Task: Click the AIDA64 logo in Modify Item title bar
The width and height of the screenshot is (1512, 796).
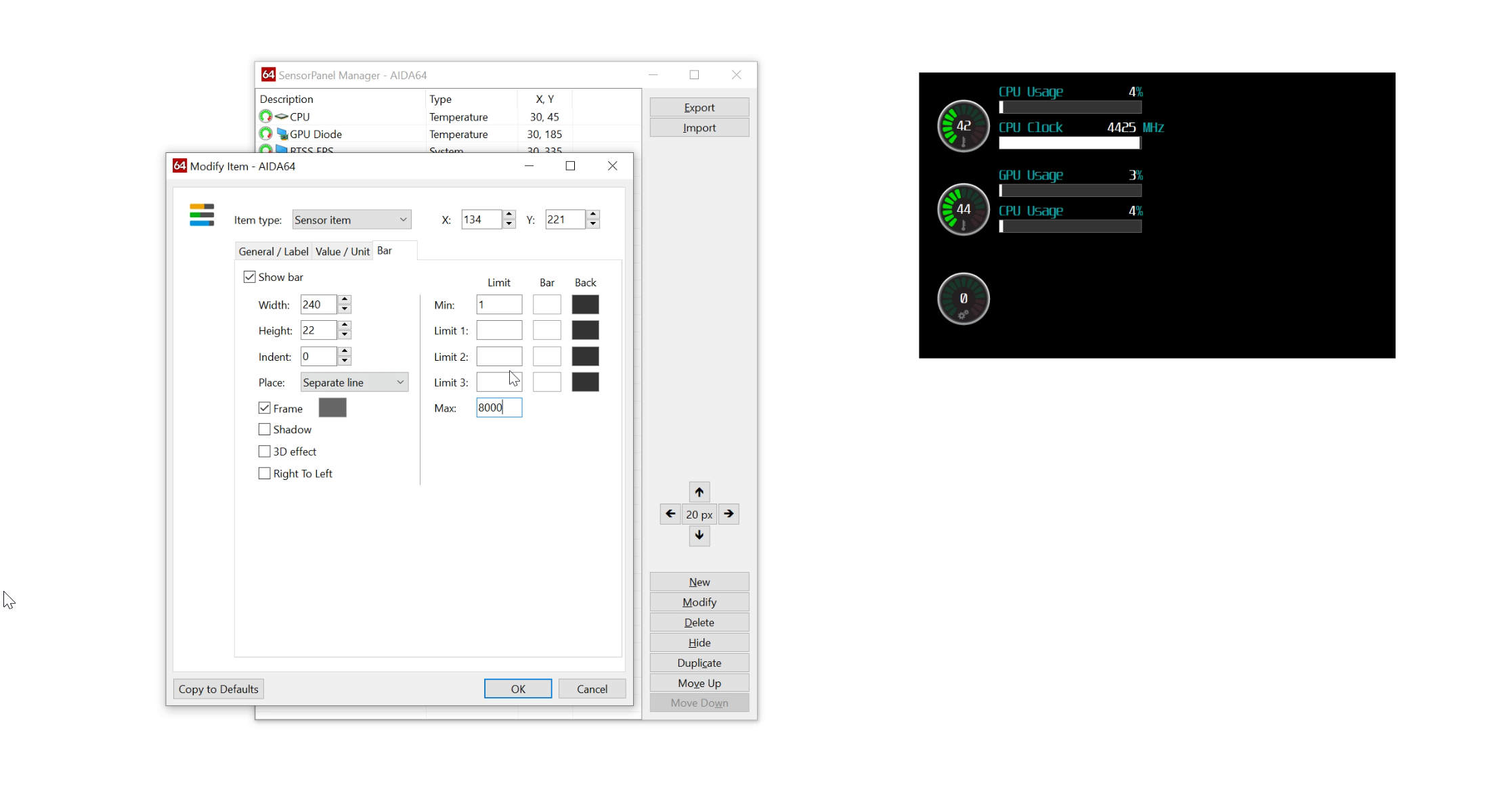Action: click(x=179, y=166)
